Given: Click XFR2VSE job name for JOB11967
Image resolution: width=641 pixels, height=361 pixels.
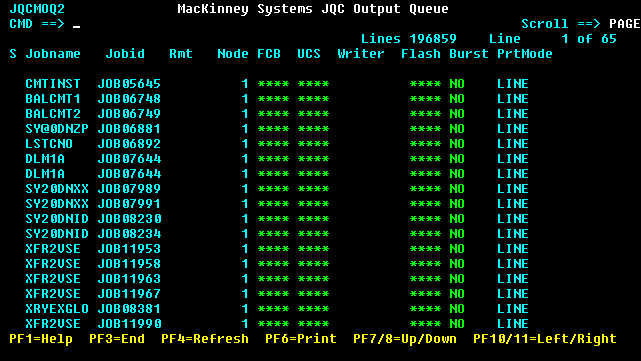Looking at the screenshot, I should [53, 294].
